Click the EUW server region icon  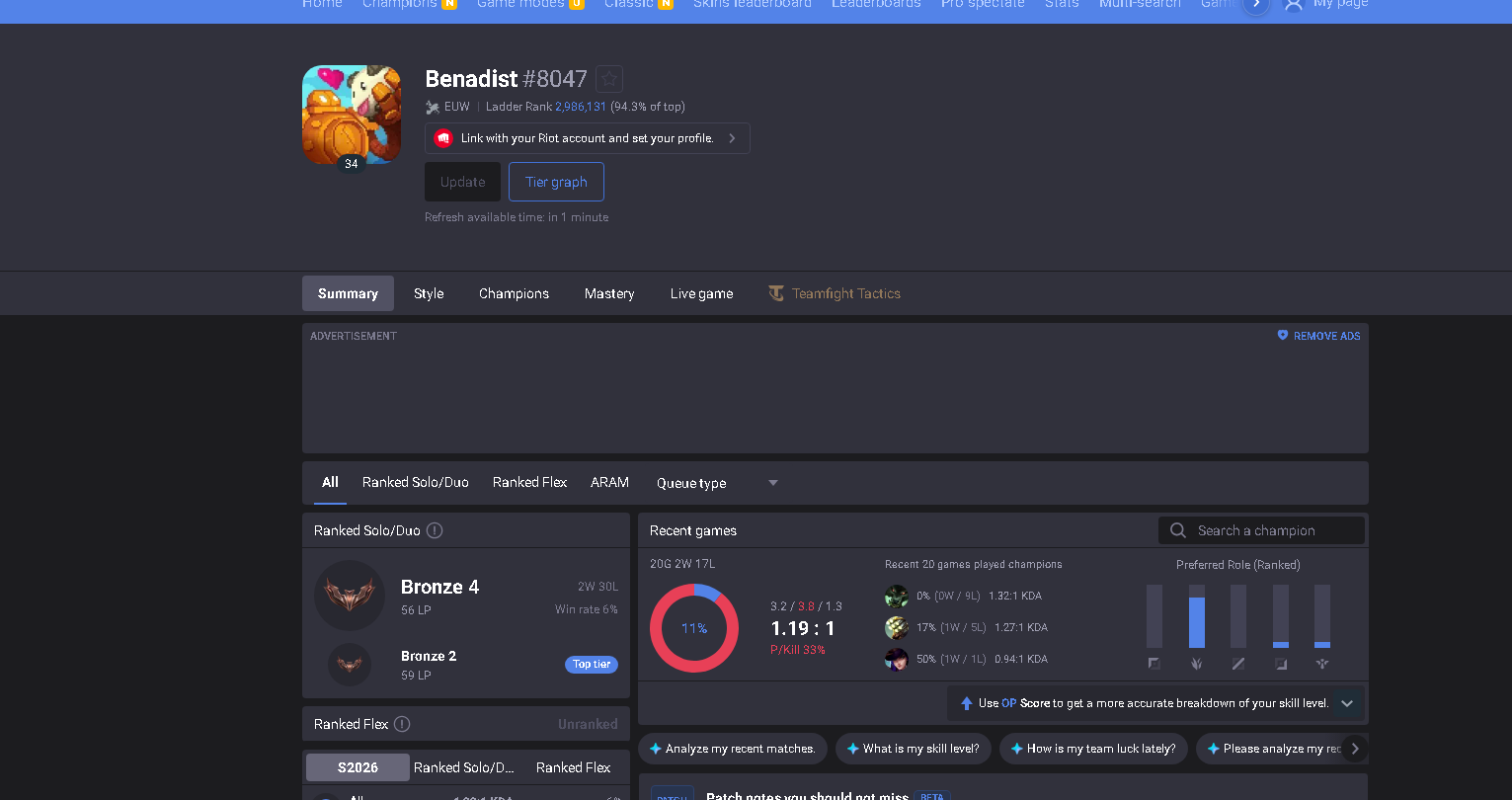pos(433,107)
